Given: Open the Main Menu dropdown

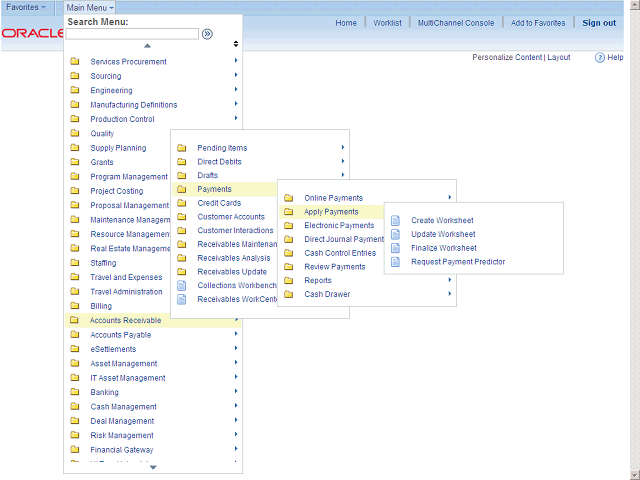Looking at the screenshot, I should click(91, 7).
